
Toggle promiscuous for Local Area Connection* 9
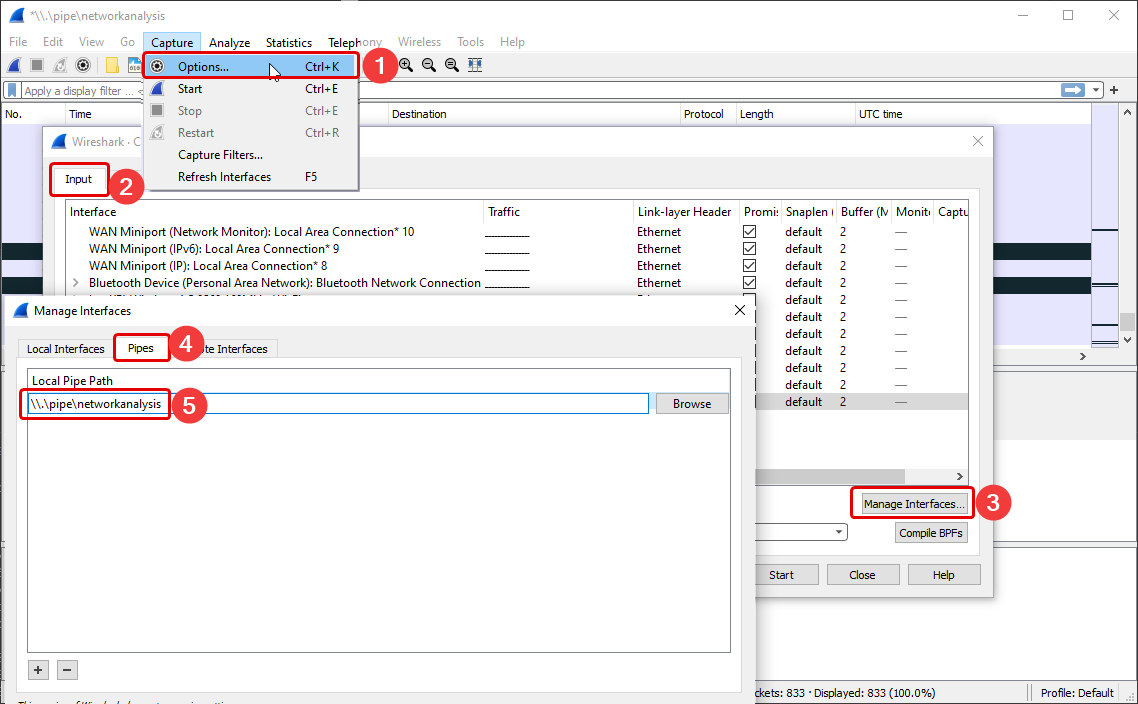pyautogui.click(x=750, y=248)
